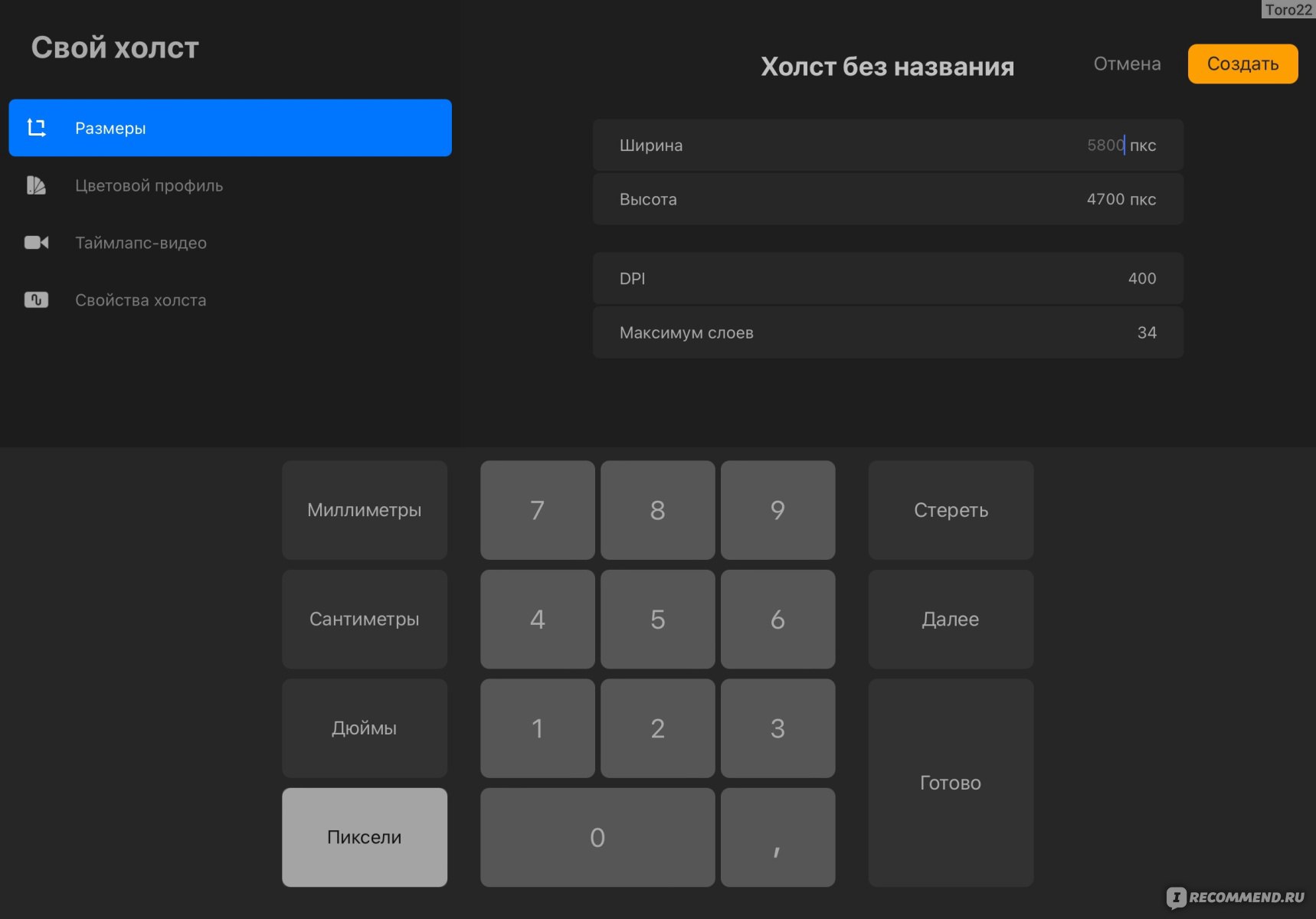1316x919 pixels.
Task: Select the Высота height field
Action: [x=888, y=199]
